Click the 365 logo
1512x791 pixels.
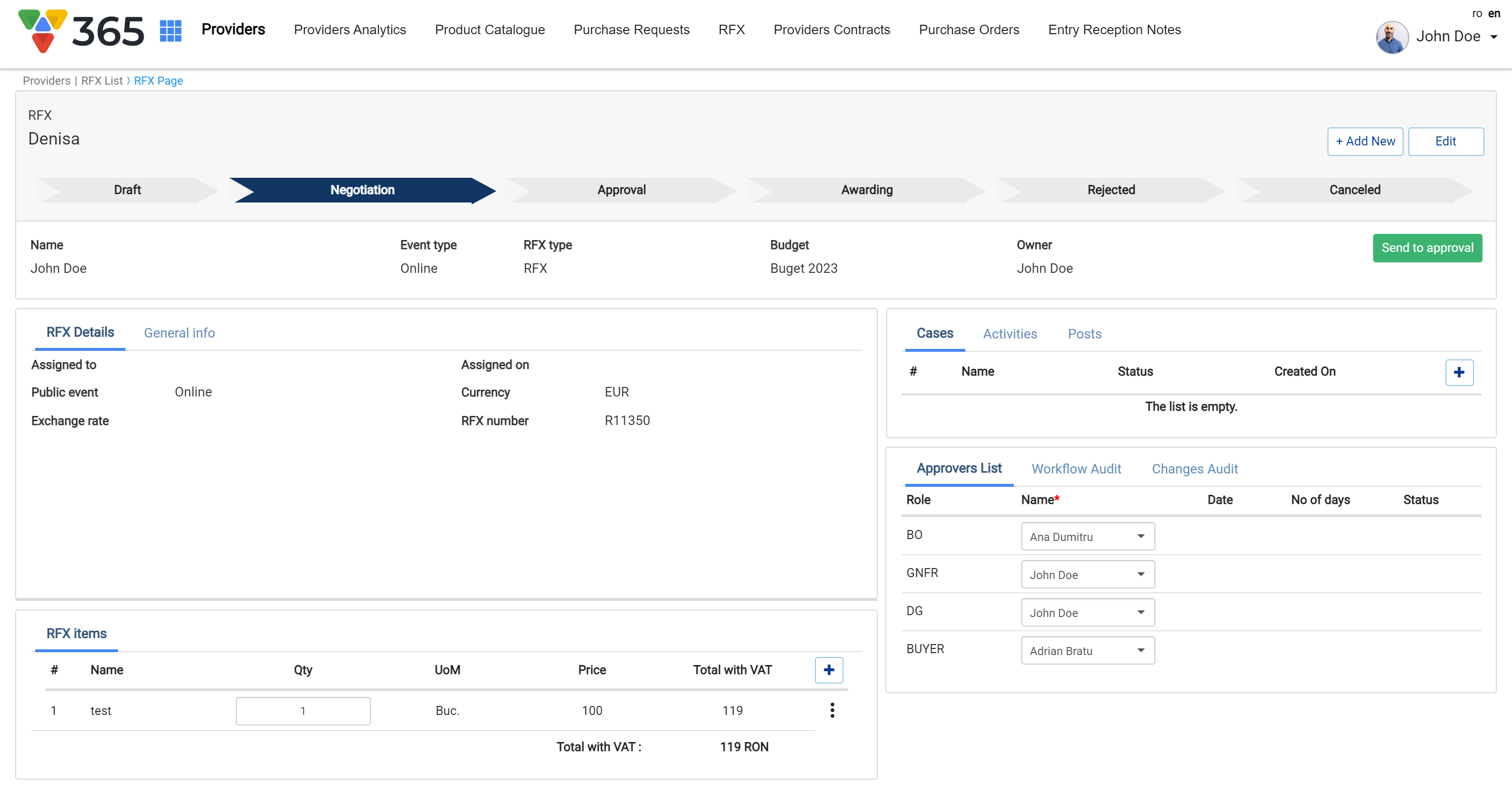click(x=81, y=30)
